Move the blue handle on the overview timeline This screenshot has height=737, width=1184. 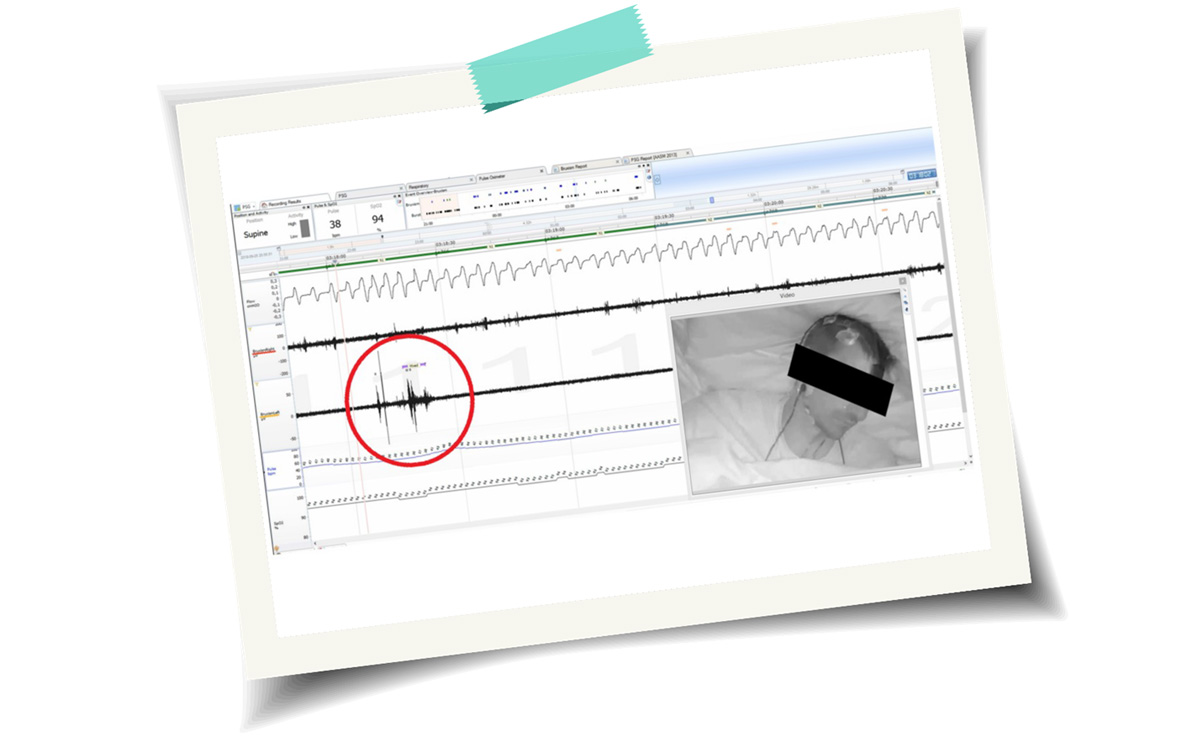712,200
